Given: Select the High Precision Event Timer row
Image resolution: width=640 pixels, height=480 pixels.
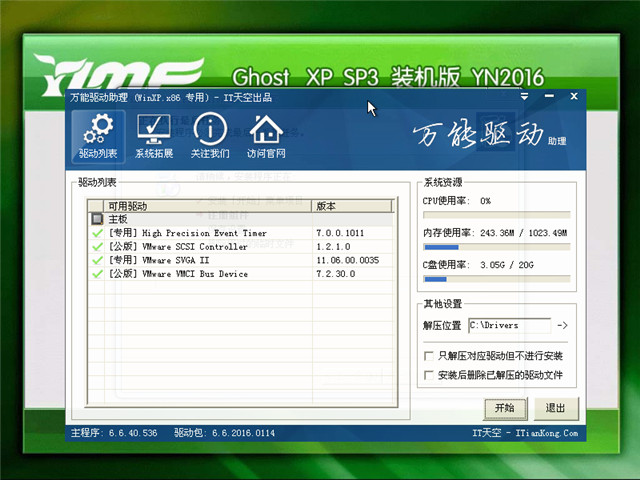Looking at the screenshot, I should 241,233.
